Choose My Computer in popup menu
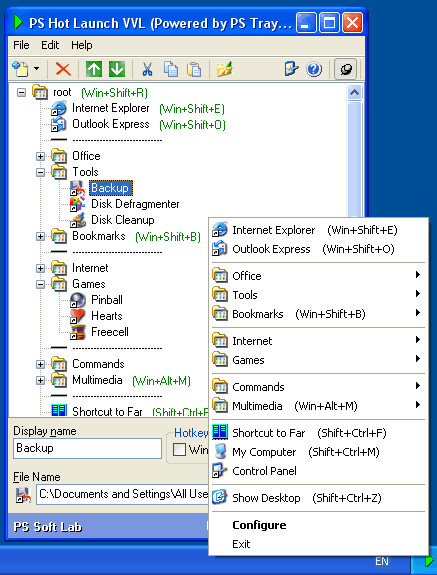This screenshot has height=575, width=437. 318,452
